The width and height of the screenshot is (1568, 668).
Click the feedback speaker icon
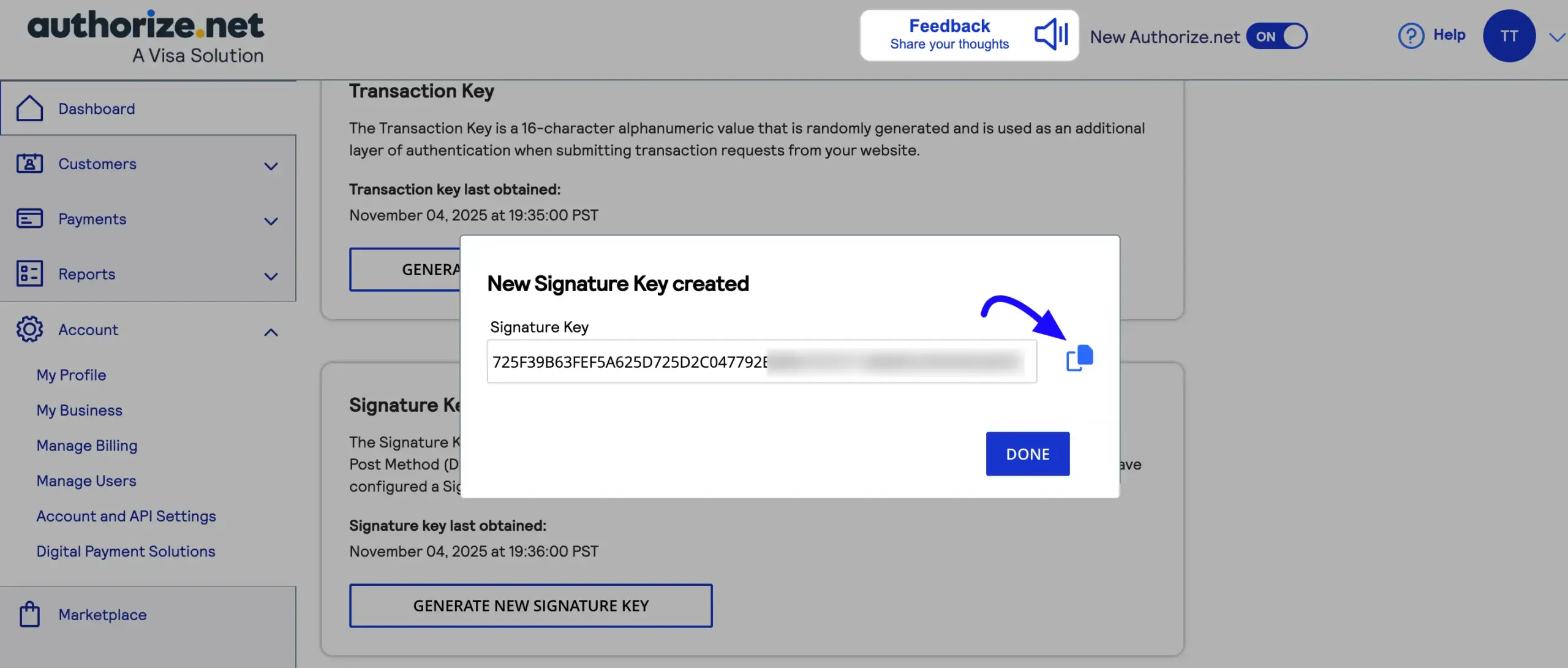click(1050, 35)
